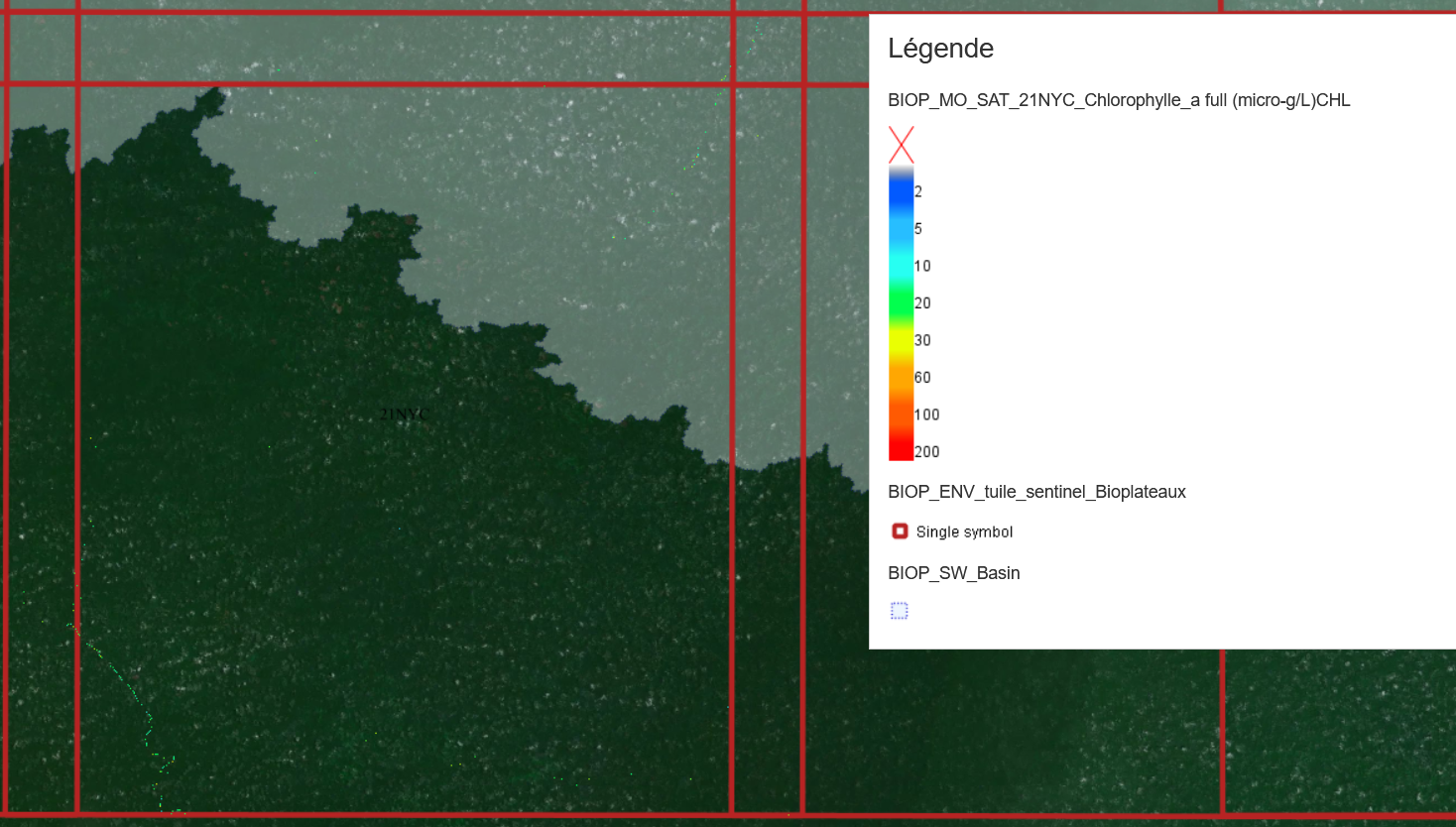
Task: Click the value 100 legend label
Action: click(x=926, y=414)
